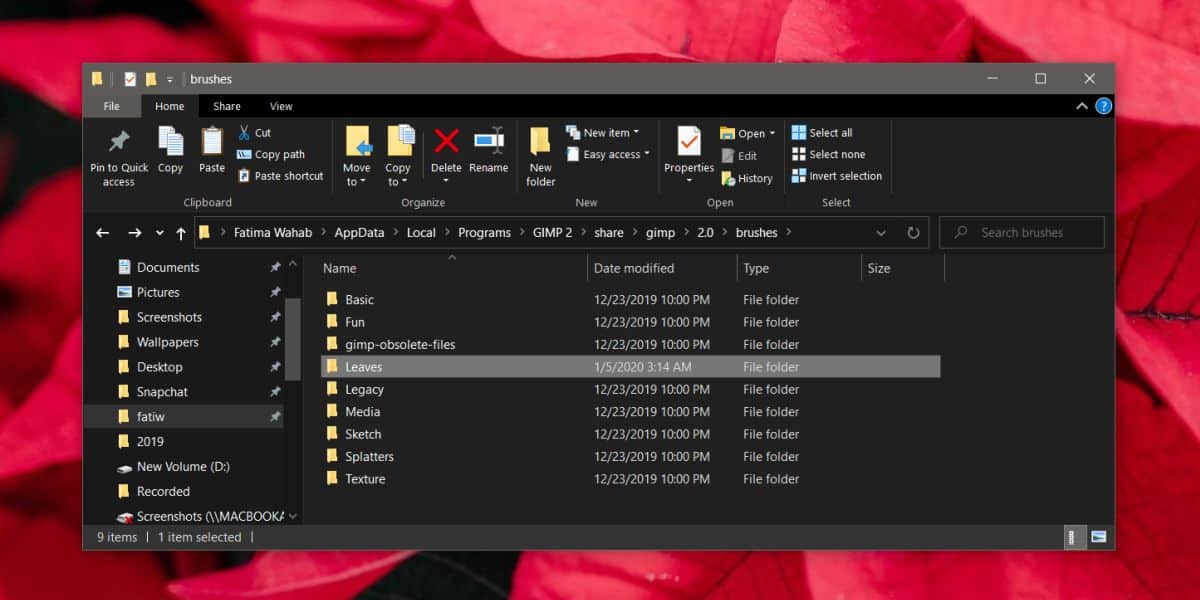Viewport: 1200px width, 600px height.
Task: Click History in the Open group
Action: tap(746, 178)
